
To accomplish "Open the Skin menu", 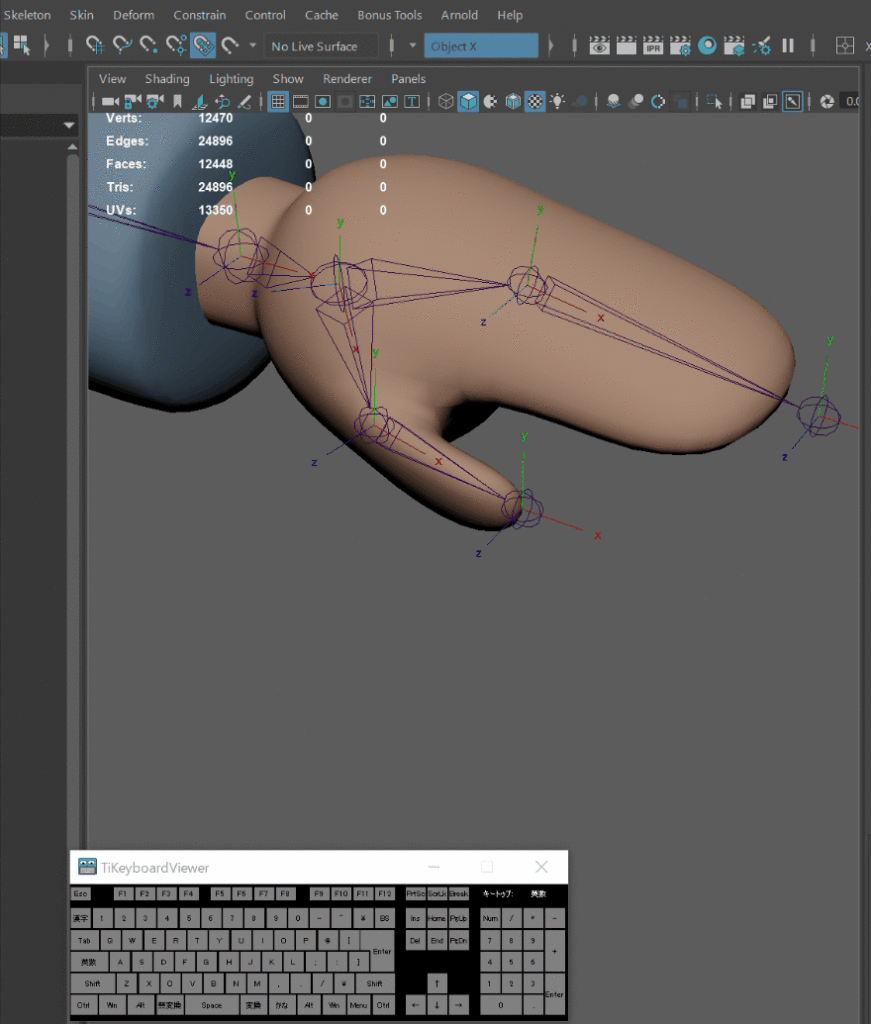I will tap(82, 15).
